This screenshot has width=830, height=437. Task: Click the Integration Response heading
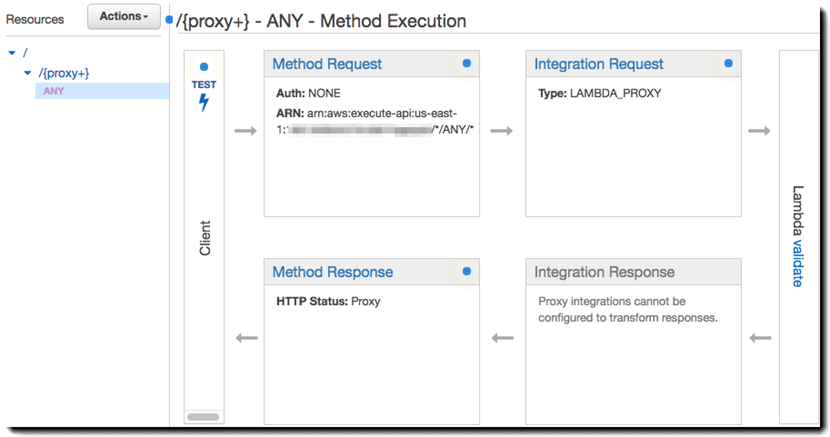pos(604,272)
